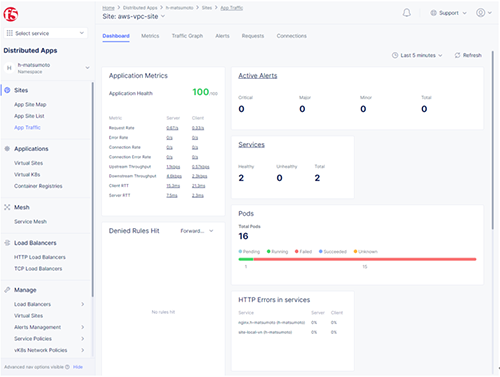Open the notifications bell icon
This screenshot has height=377, width=500.
pyautogui.click(x=406, y=13)
